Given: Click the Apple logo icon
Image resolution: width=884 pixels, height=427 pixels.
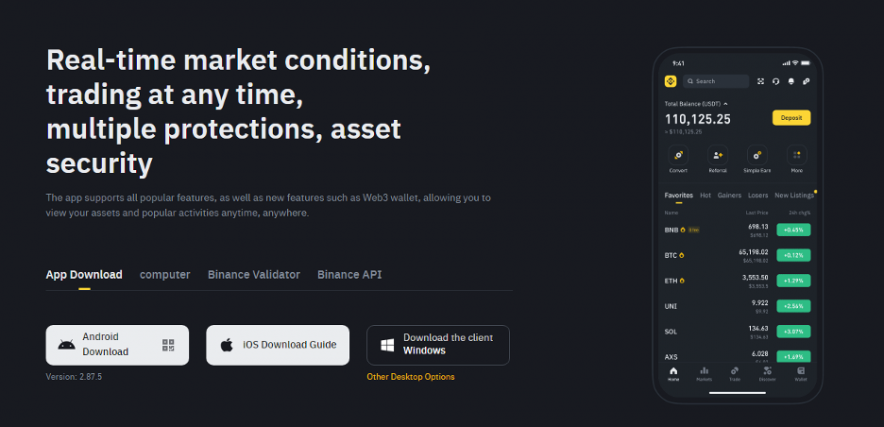Looking at the screenshot, I should coord(227,345).
